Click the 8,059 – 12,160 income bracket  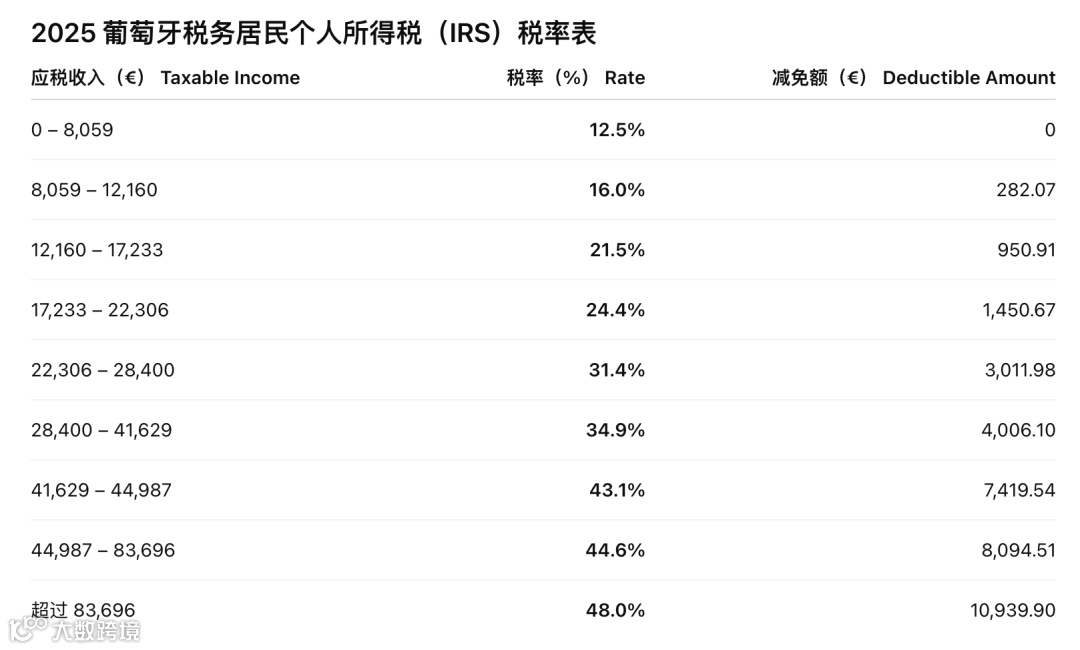[94, 190]
